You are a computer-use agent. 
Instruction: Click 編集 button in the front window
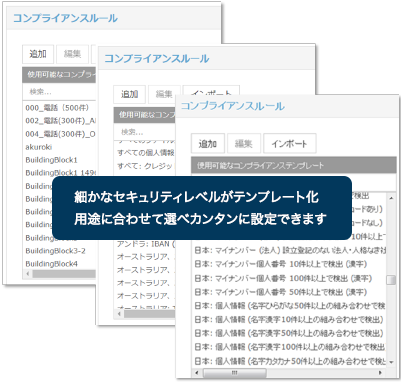[x=244, y=144]
